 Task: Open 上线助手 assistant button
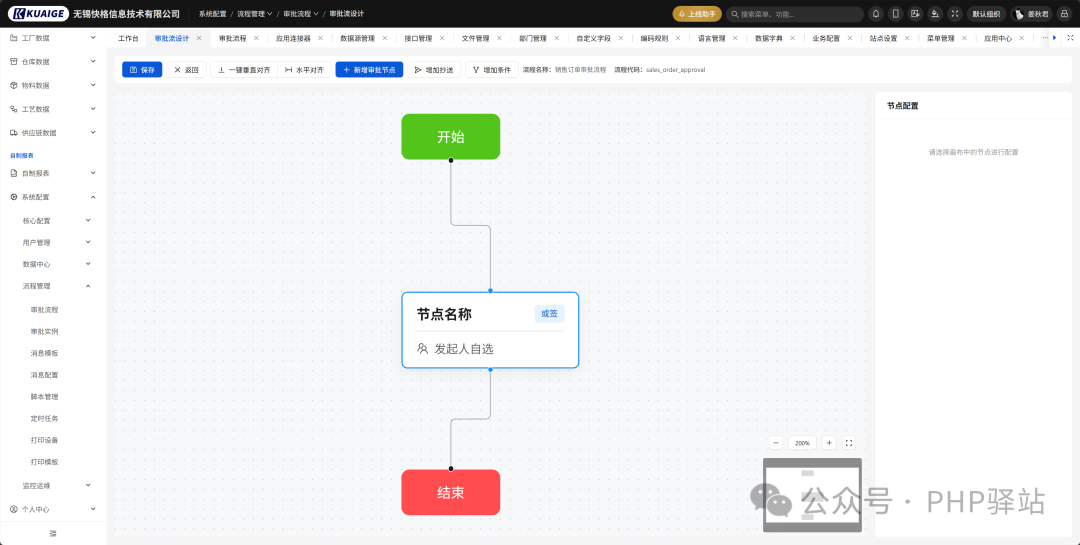(696, 14)
